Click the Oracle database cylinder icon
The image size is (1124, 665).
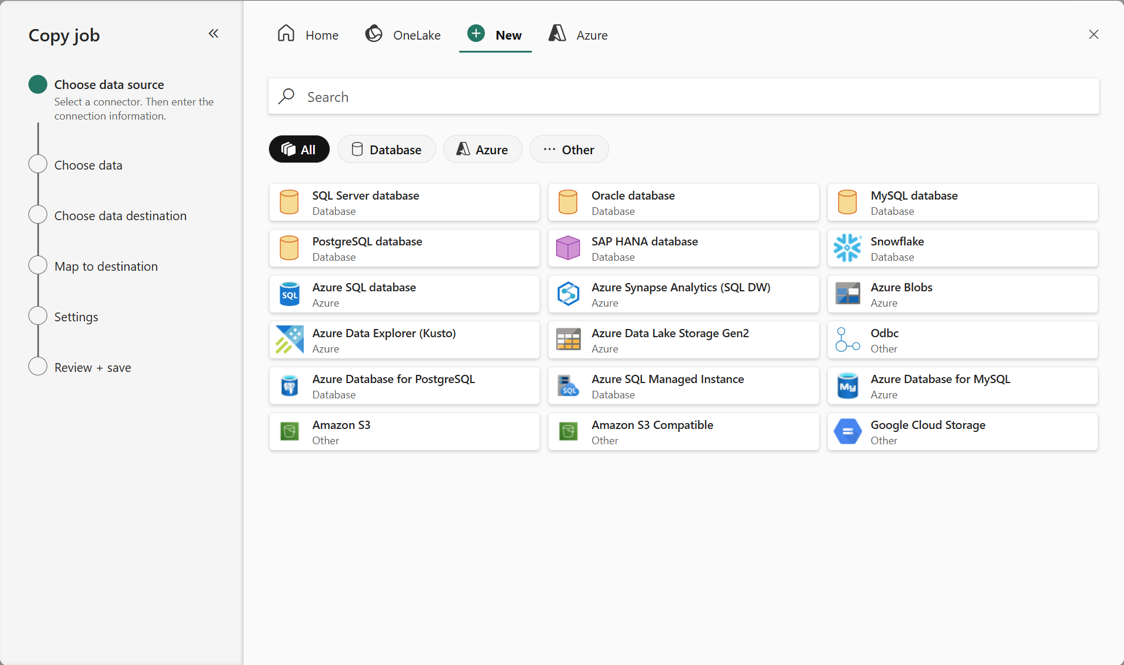pyautogui.click(x=568, y=202)
